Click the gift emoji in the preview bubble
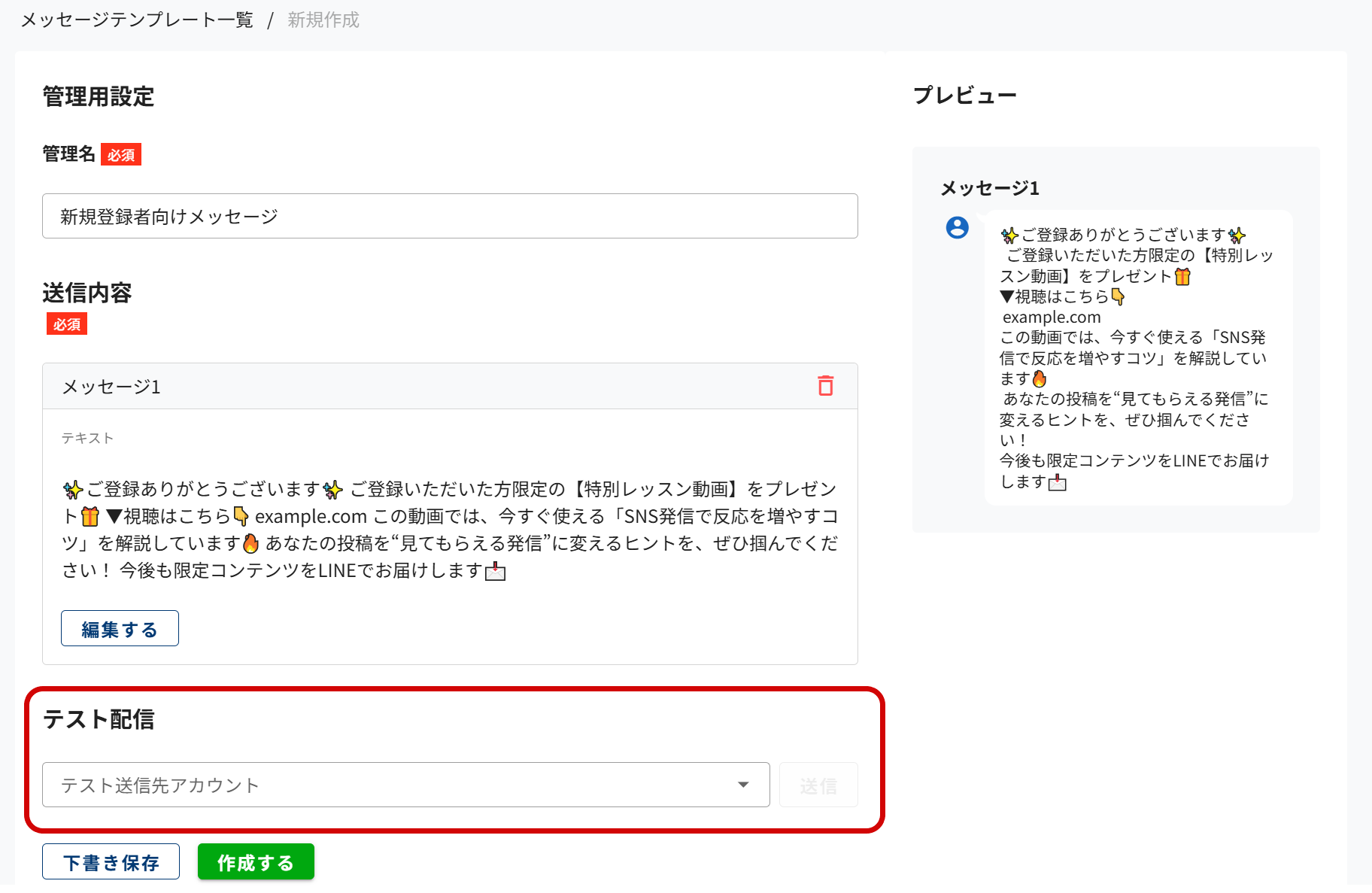1372x893 pixels. pyautogui.click(x=1182, y=277)
